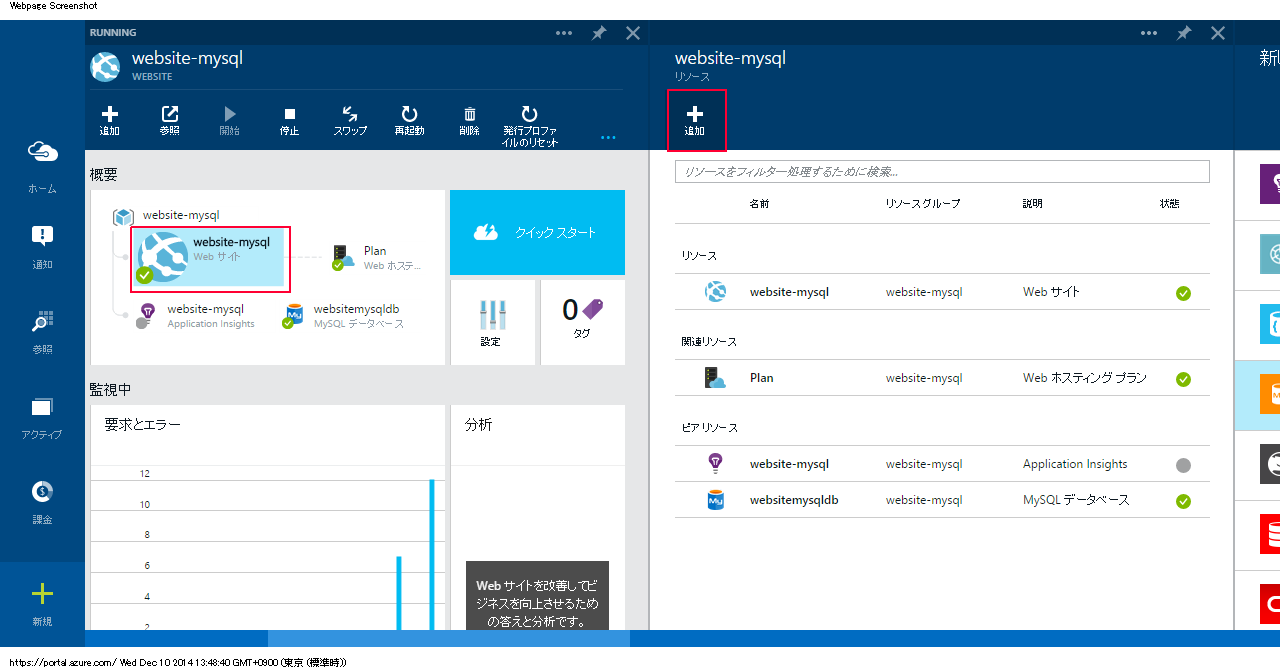Image resolution: width=1280 pixels, height=667 pixels.
Task: Click Web ホスティング プラン description cell
Action: click(x=1085, y=378)
